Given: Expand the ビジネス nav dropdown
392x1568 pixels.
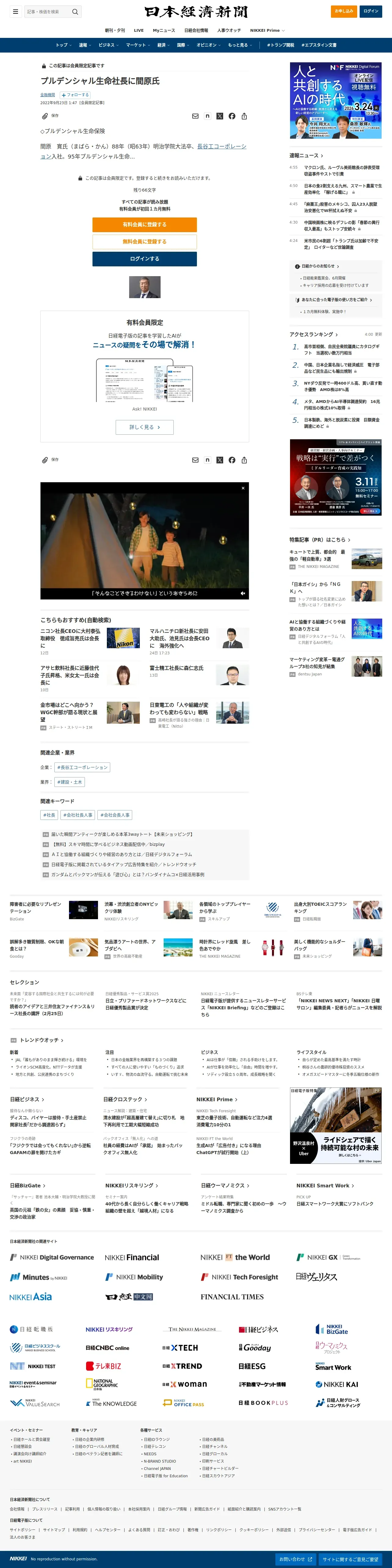Looking at the screenshot, I should [x=108, y=45].
